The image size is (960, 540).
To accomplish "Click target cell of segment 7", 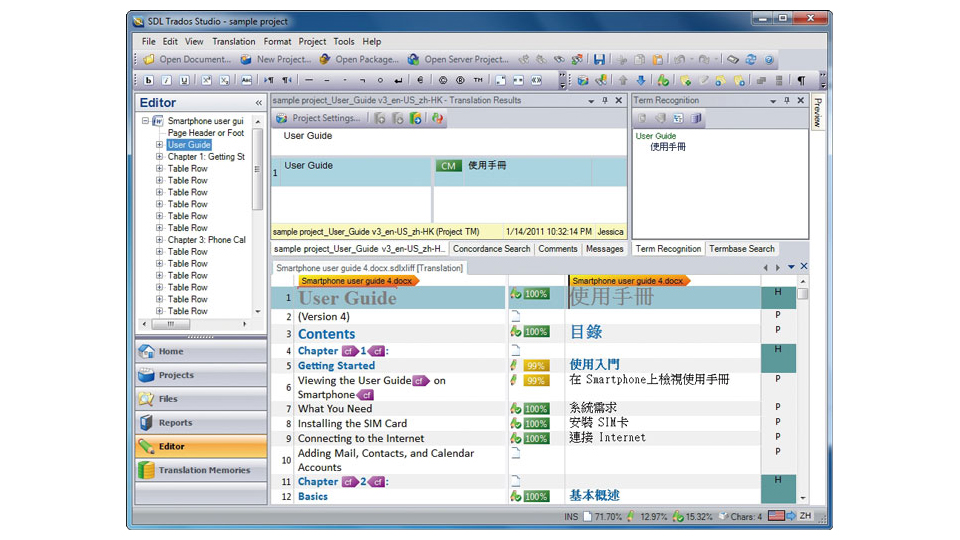I will 662,408.
